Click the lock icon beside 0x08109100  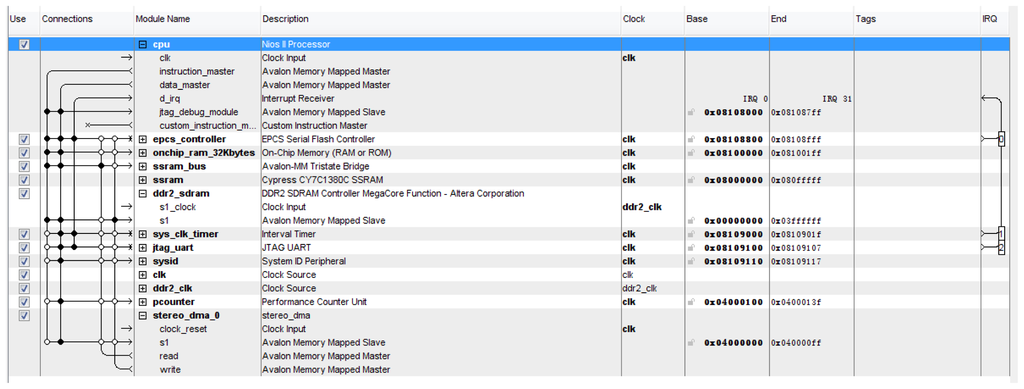(x=692, y=248)
